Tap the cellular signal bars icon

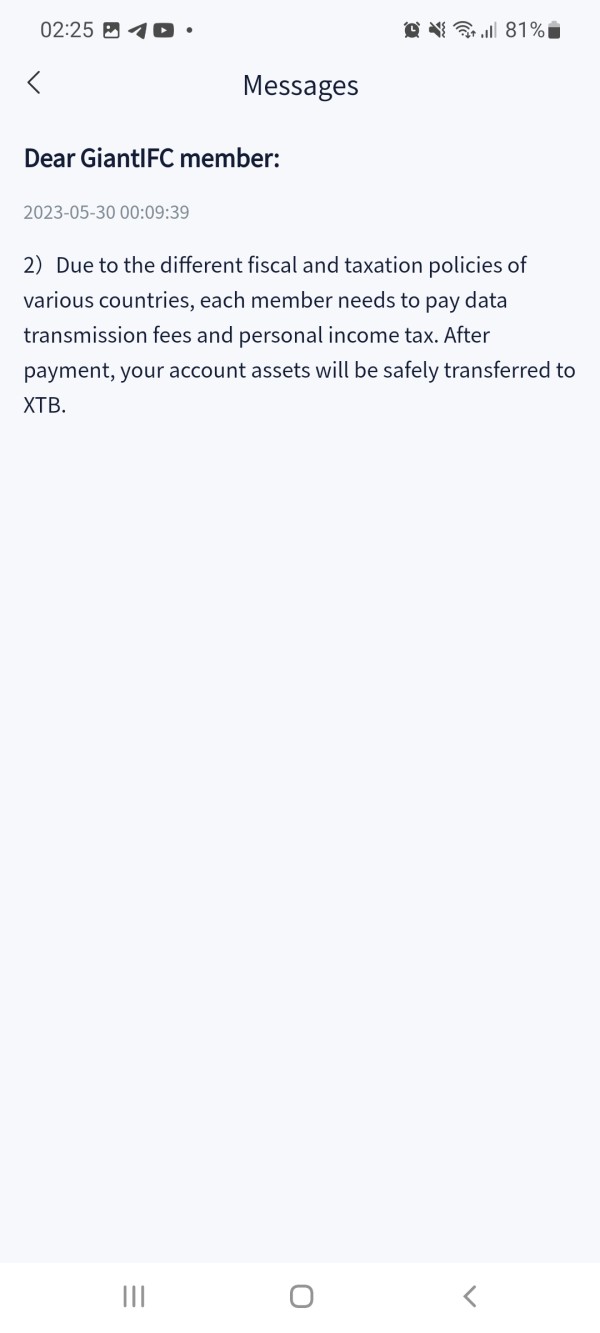pos(488,31)
